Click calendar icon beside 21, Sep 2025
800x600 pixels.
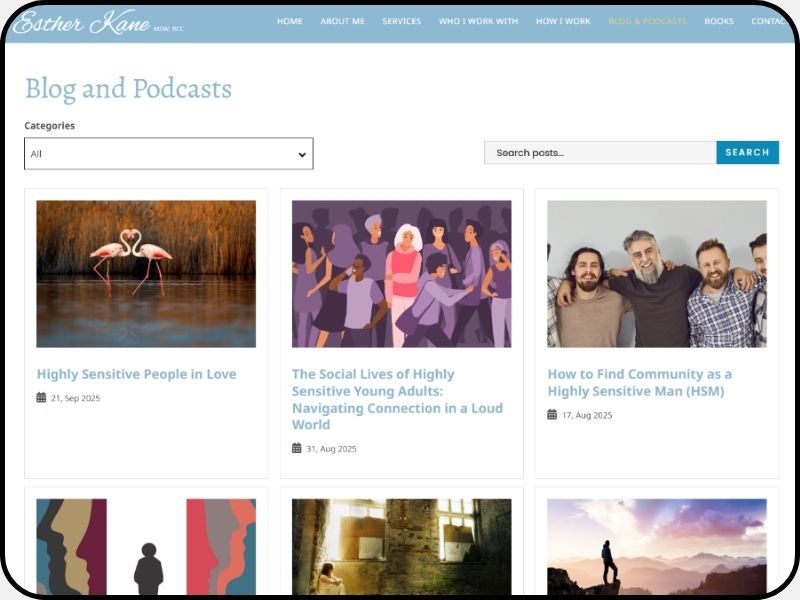(x=41, y=398)
